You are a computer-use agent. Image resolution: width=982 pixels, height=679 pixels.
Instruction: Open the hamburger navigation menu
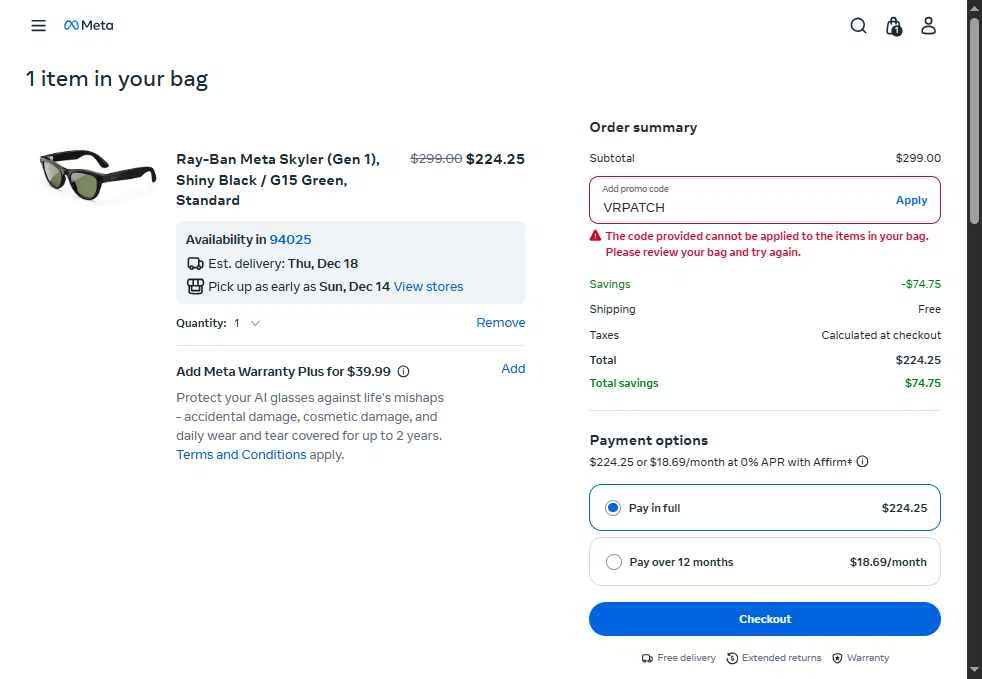tap(38, 26)
